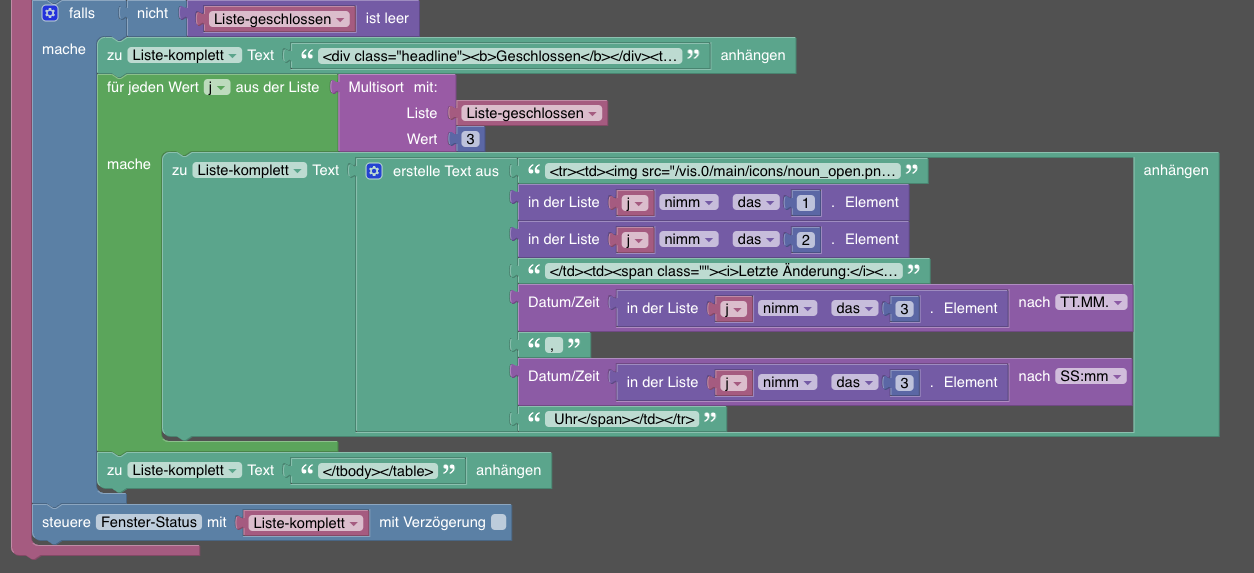The height and width of the screenshot is (573, 1254).
Task: Open the nimm dropdown in the TT.MM. Datum/Zeit row
Action: tap(788, 309)
